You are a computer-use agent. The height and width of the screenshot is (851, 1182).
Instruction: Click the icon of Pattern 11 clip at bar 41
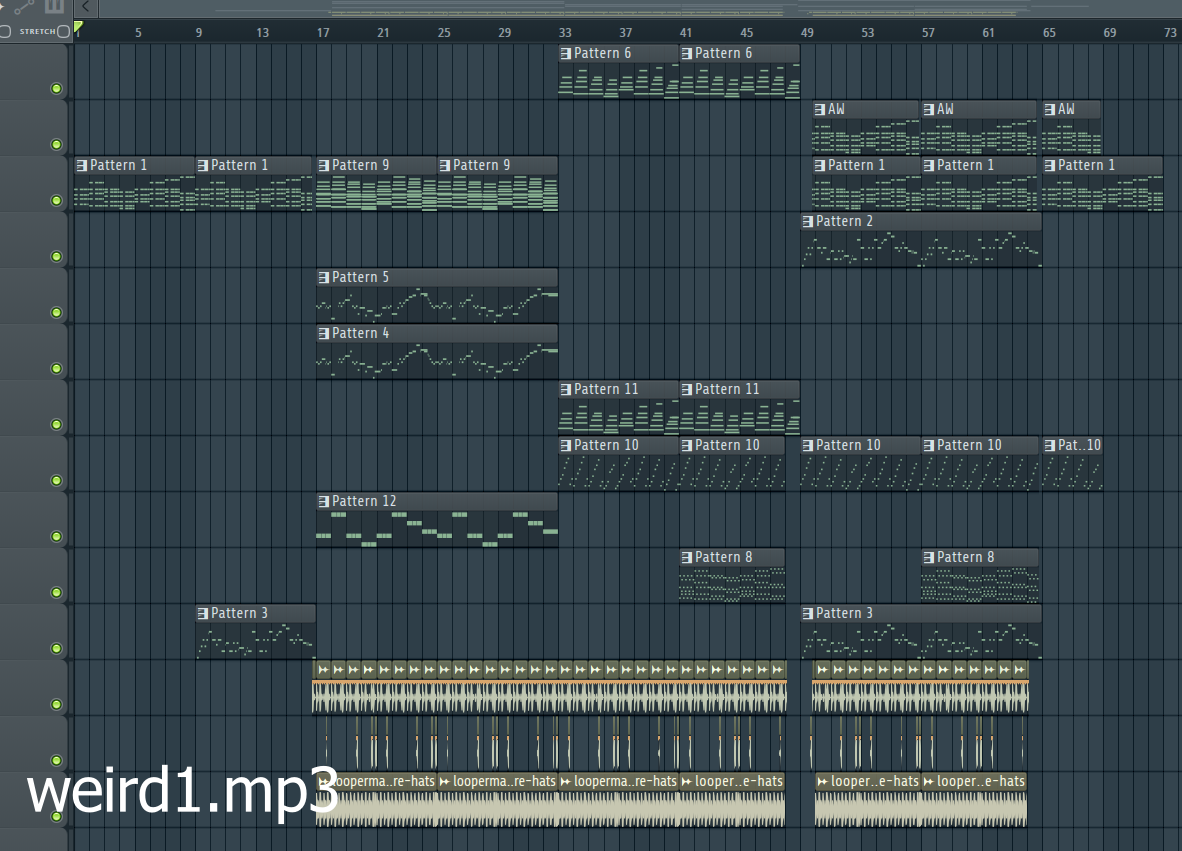686,390
